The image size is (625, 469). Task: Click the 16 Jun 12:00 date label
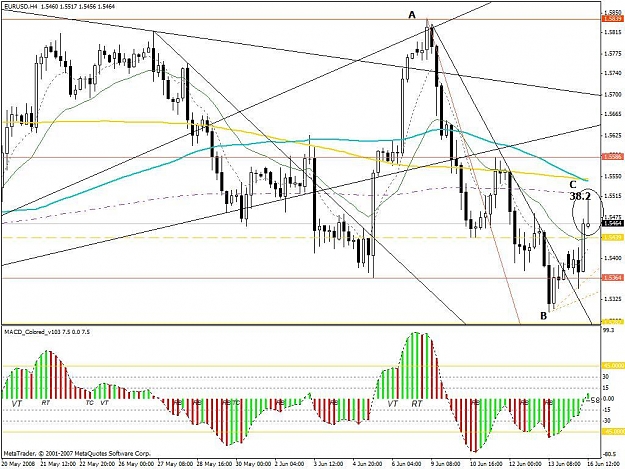(x=603, y=464)
